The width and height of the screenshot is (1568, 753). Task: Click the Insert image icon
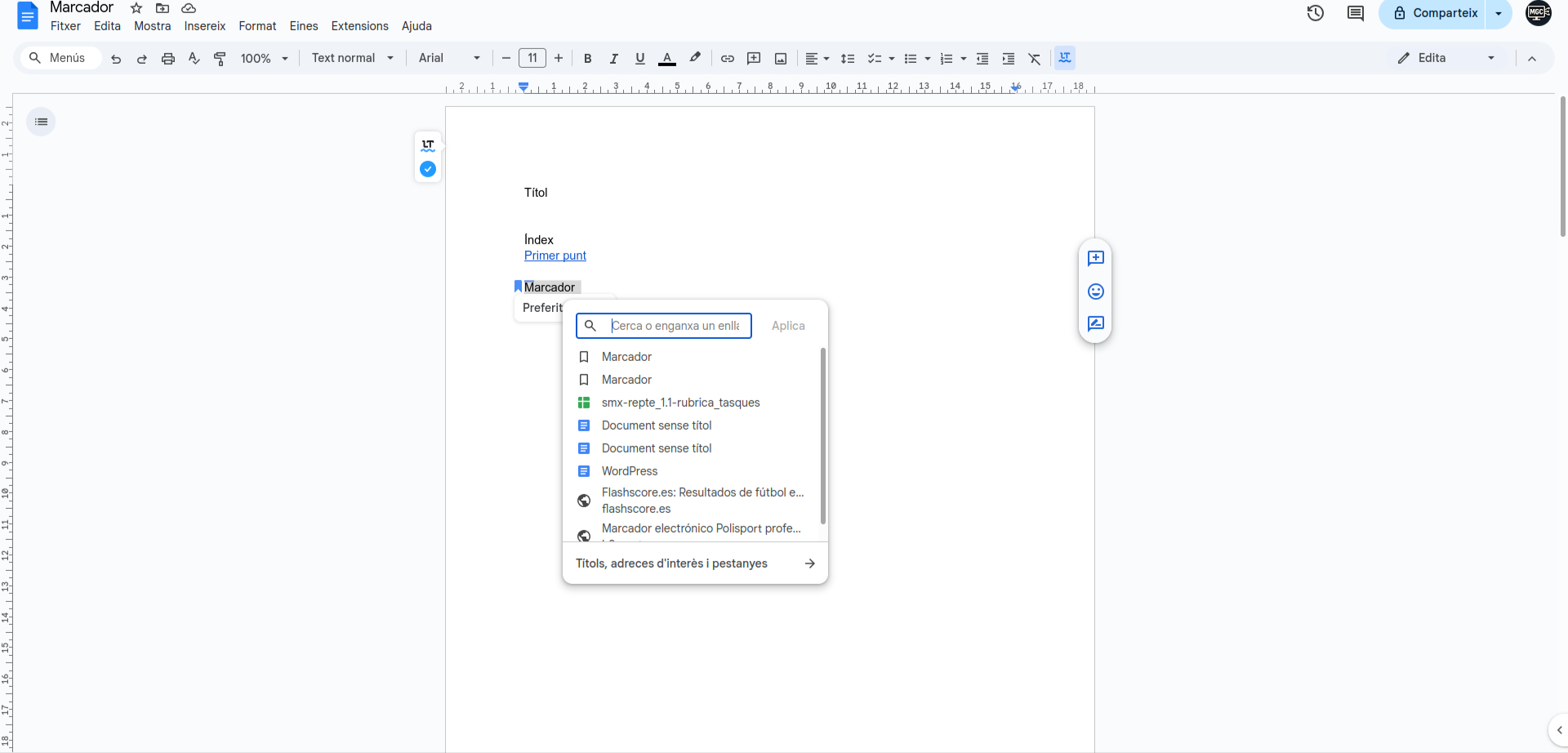[781, 59]
